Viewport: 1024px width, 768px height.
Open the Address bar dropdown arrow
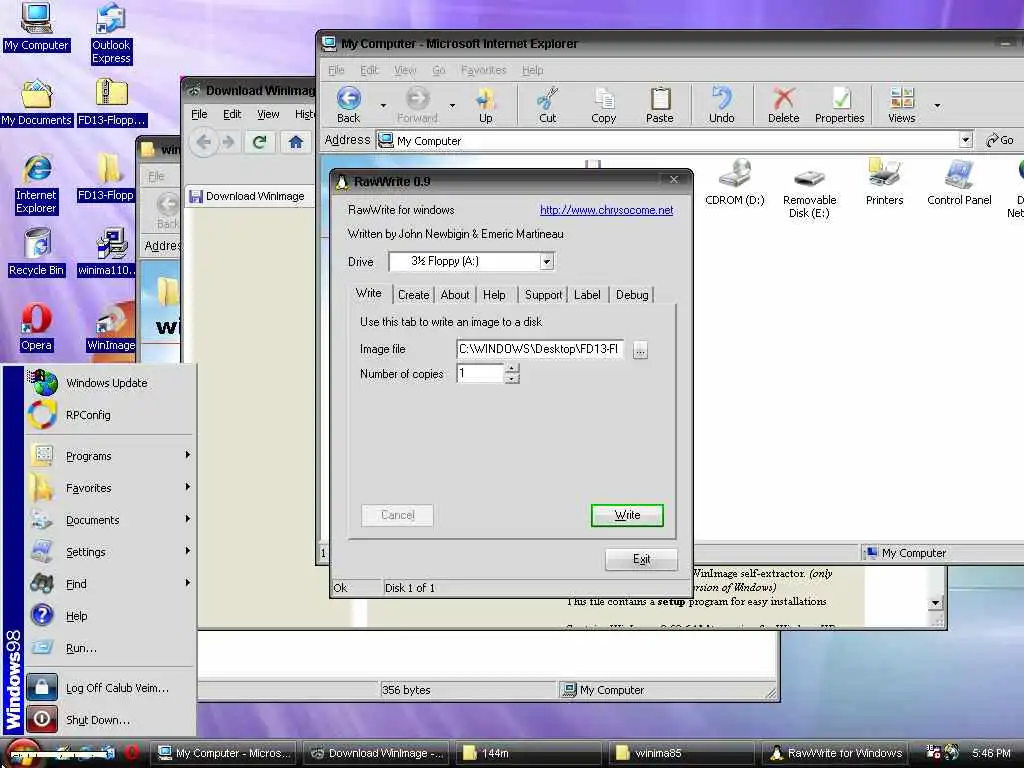point(966,140)
